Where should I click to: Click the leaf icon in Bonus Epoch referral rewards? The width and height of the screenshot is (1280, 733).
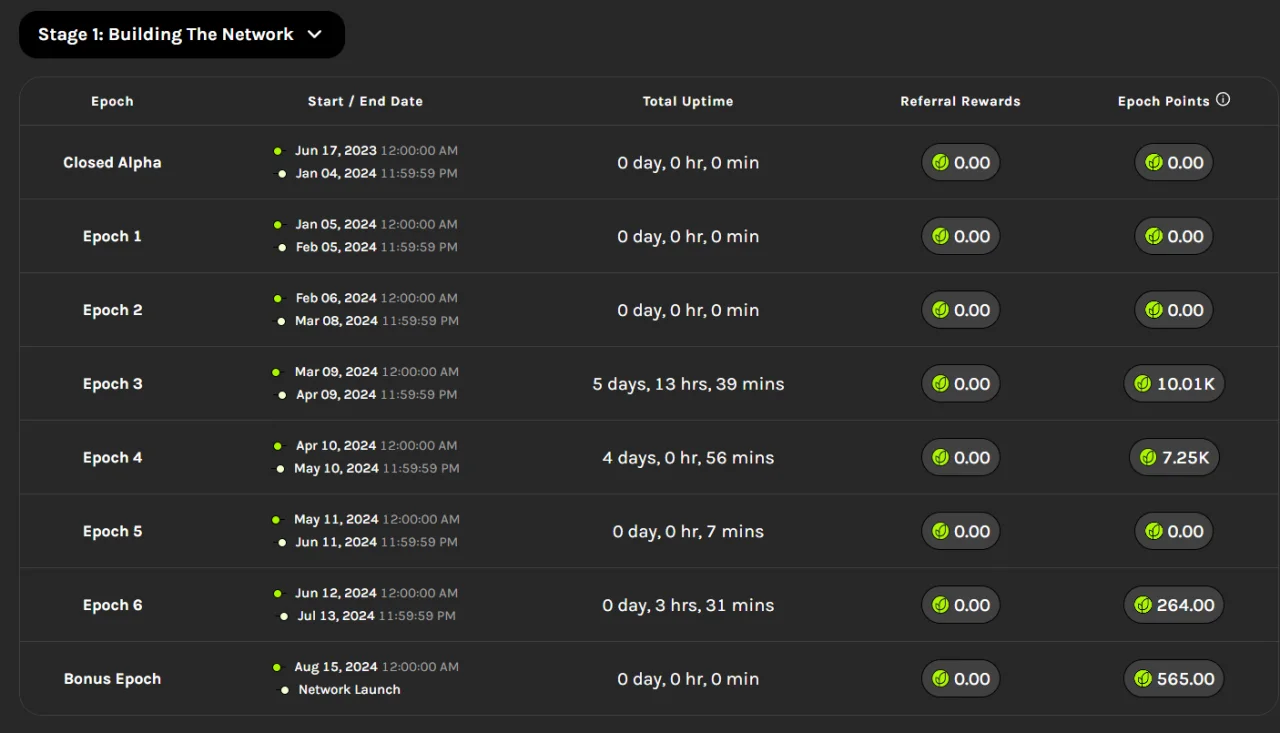(940, 679)
